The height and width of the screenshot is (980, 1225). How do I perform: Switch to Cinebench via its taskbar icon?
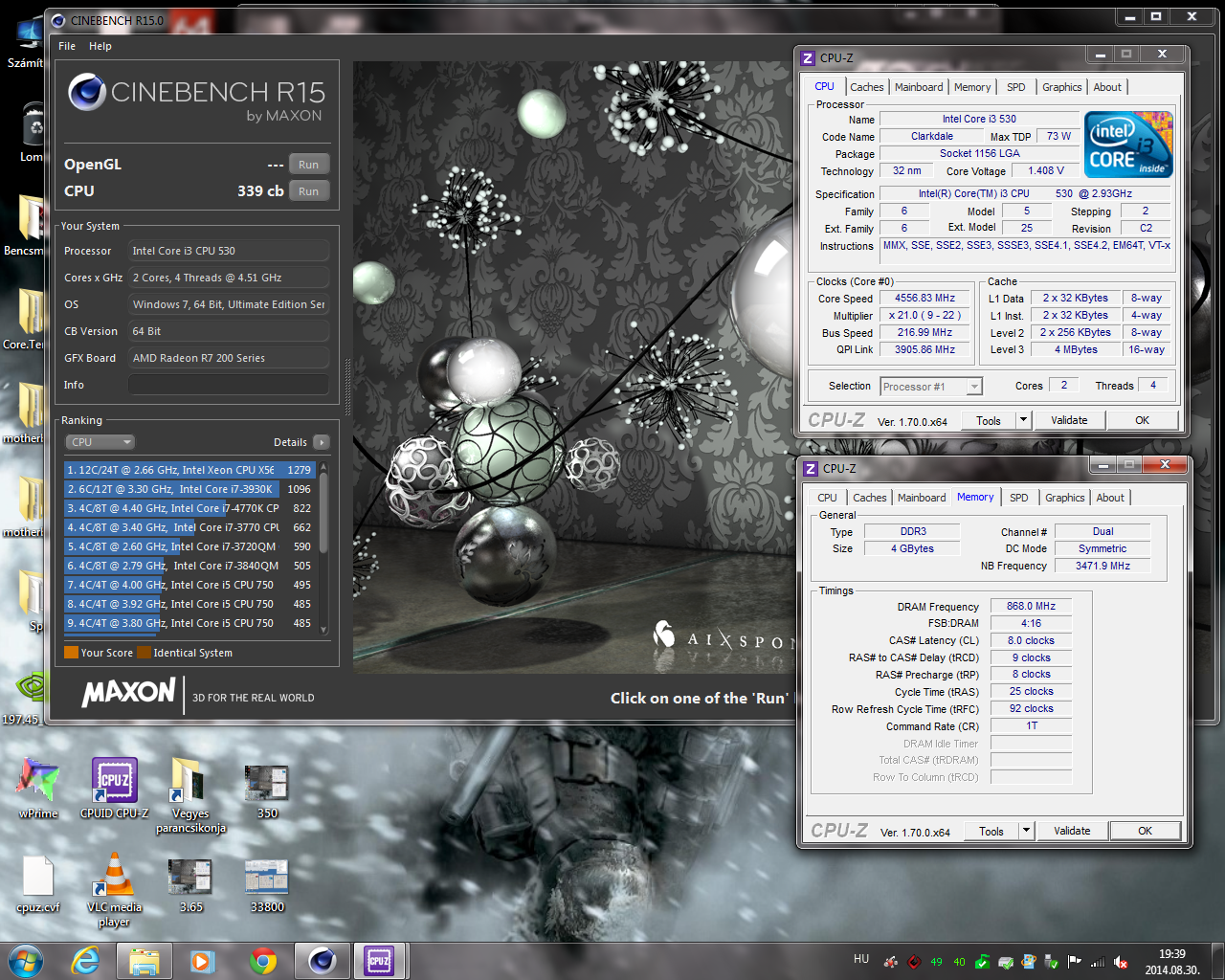coord(323,961)
